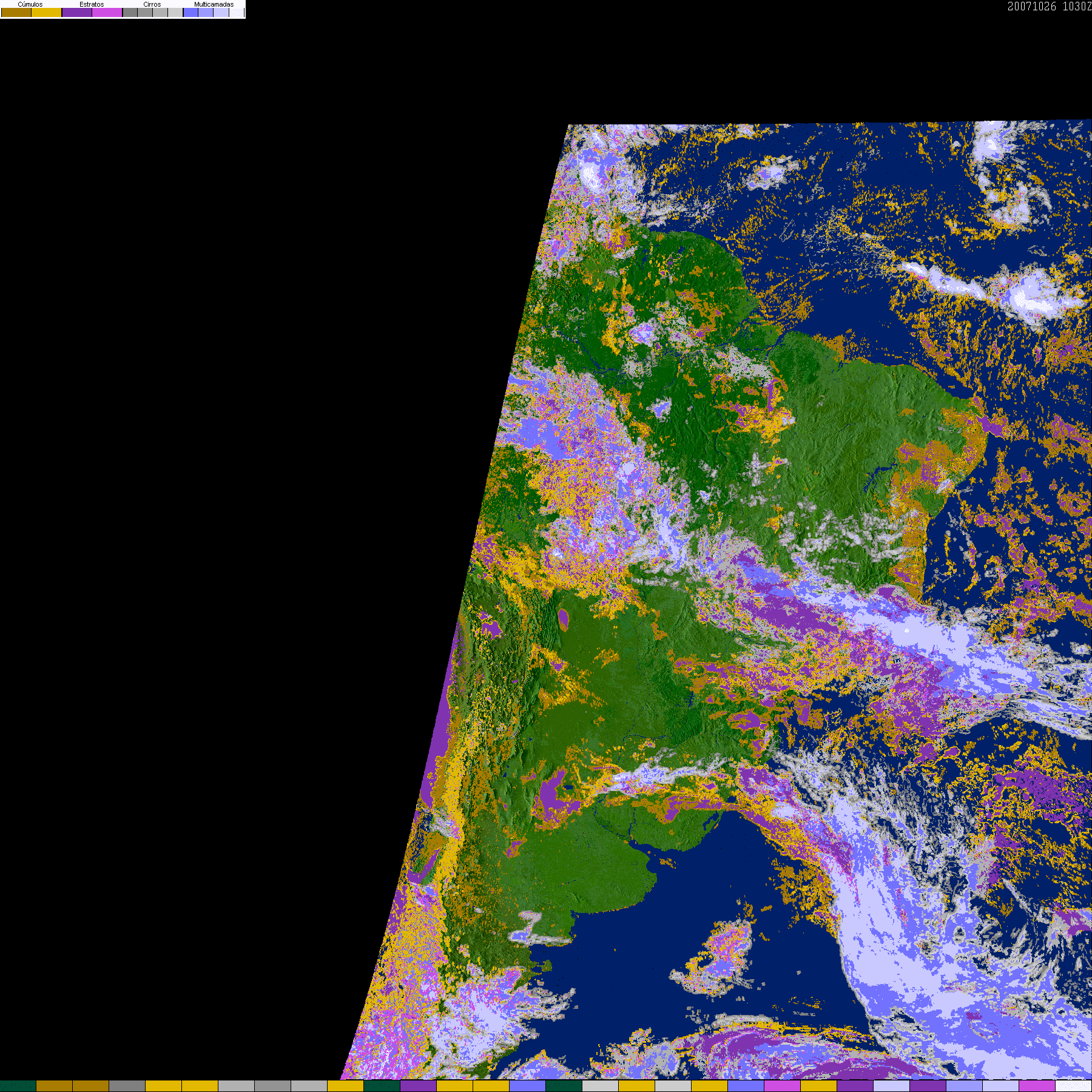Select the dark brown Cúmulos legend swatch

[x=16, y=12]
